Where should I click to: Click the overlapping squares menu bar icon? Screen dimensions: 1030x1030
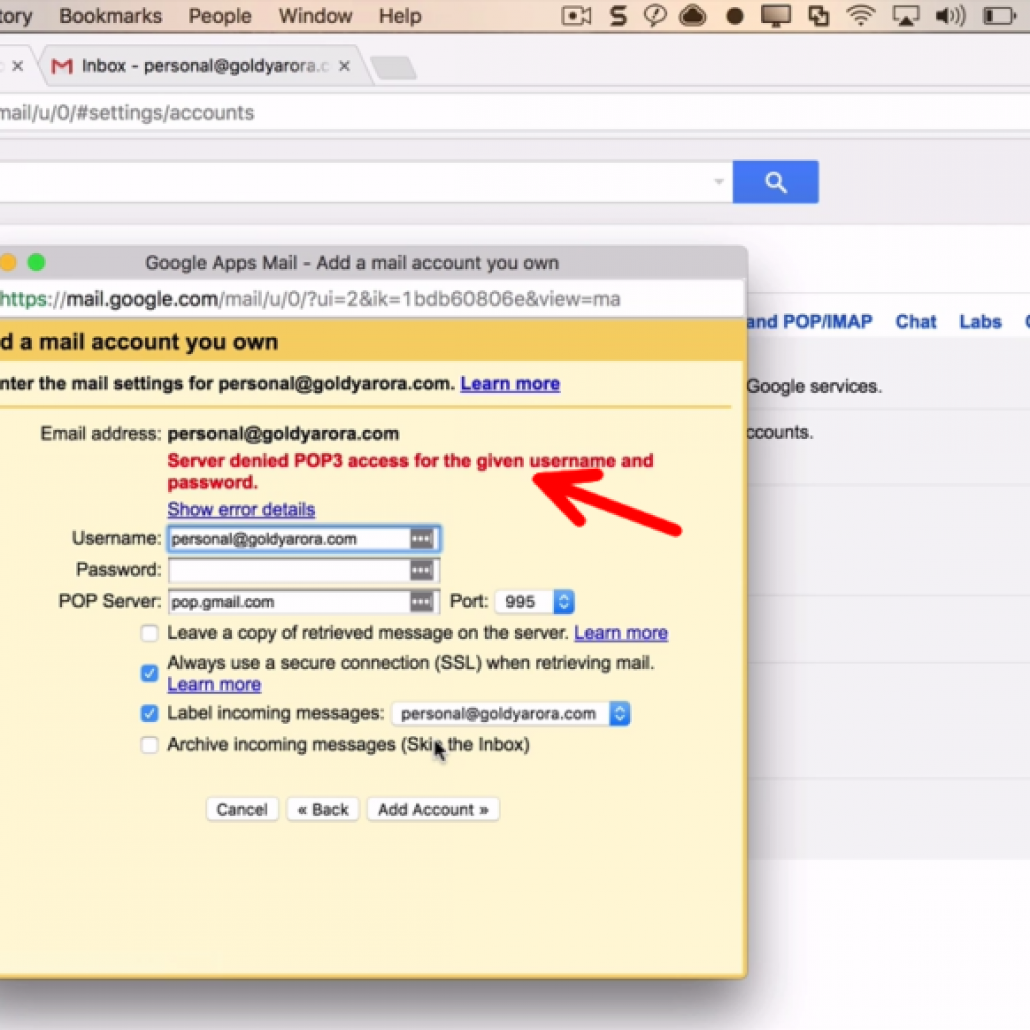pyautogui.click(x=818, y=16)
